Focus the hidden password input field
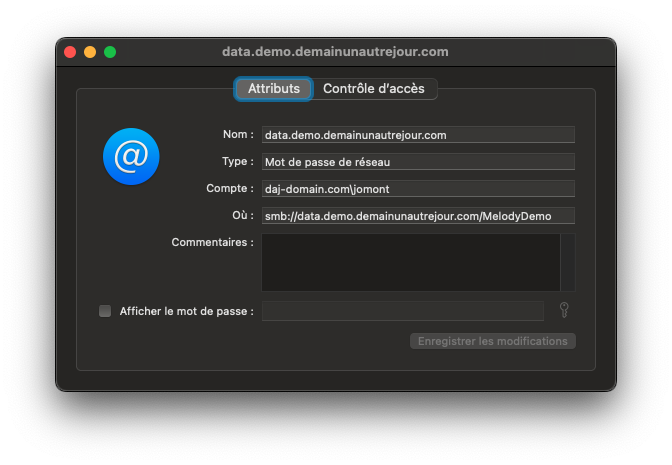This screenshot has height=465, width=672. point(402,311)
